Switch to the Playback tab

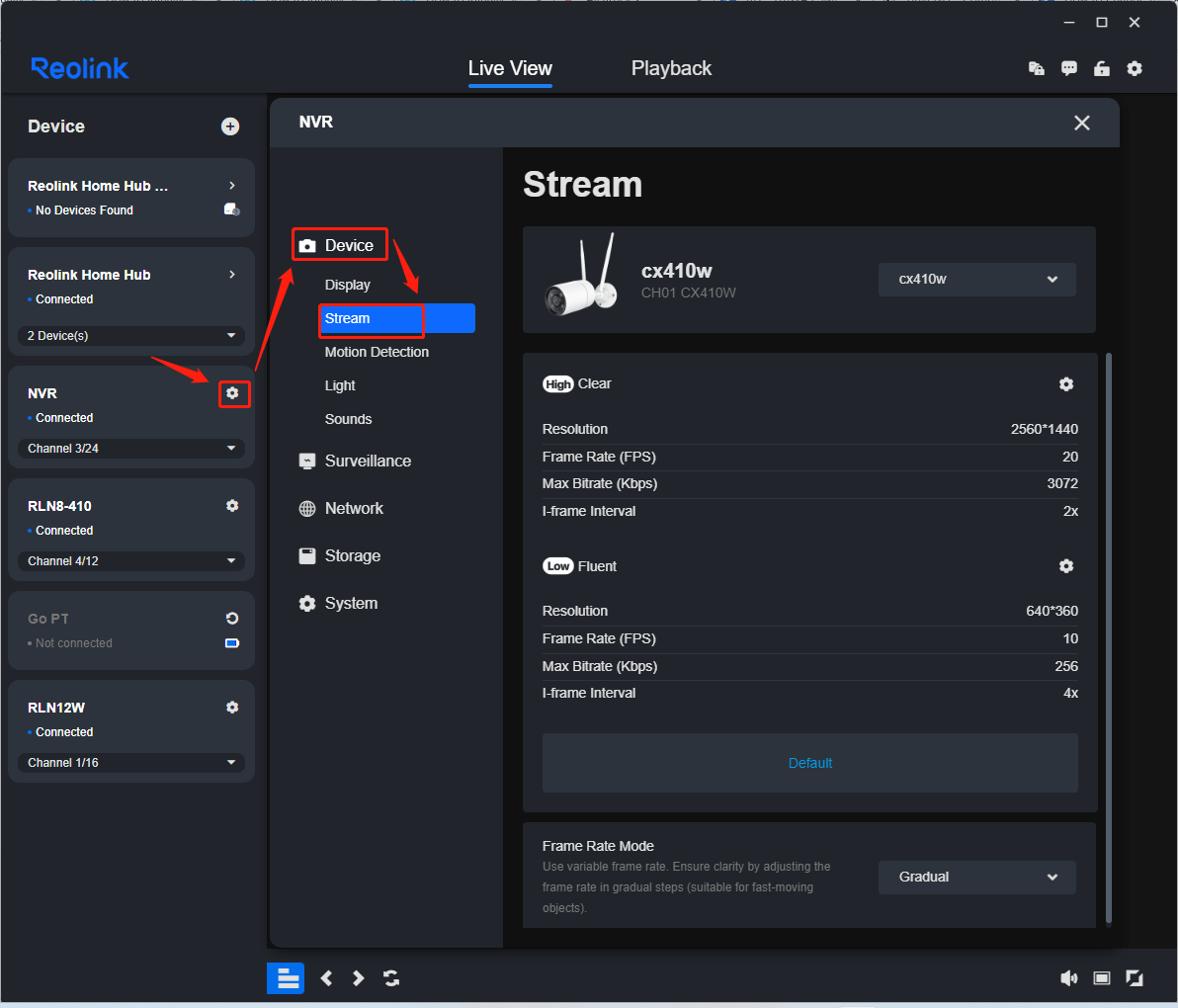point(671,68)
